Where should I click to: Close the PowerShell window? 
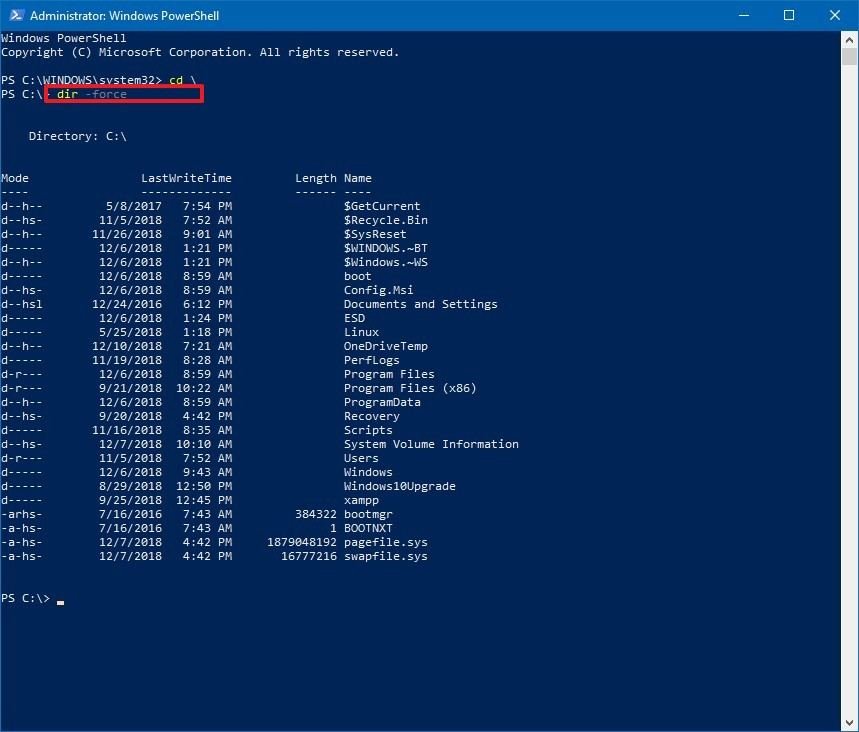835,16
